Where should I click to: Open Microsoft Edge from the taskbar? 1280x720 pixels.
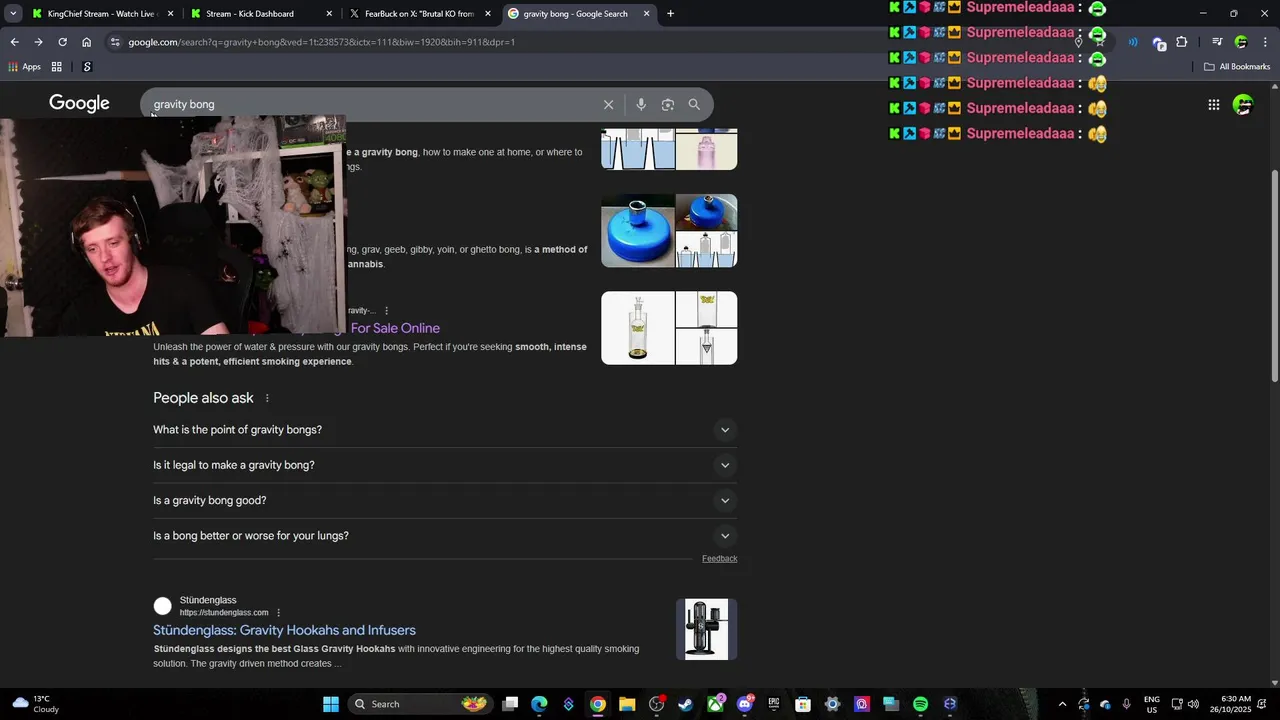coord(539,704)
